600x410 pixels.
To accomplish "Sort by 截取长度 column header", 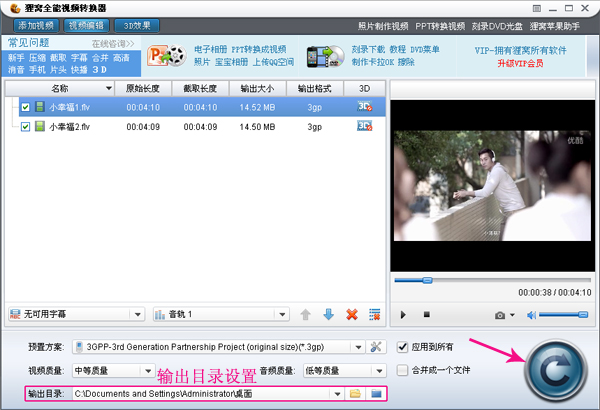I will 201,88.
